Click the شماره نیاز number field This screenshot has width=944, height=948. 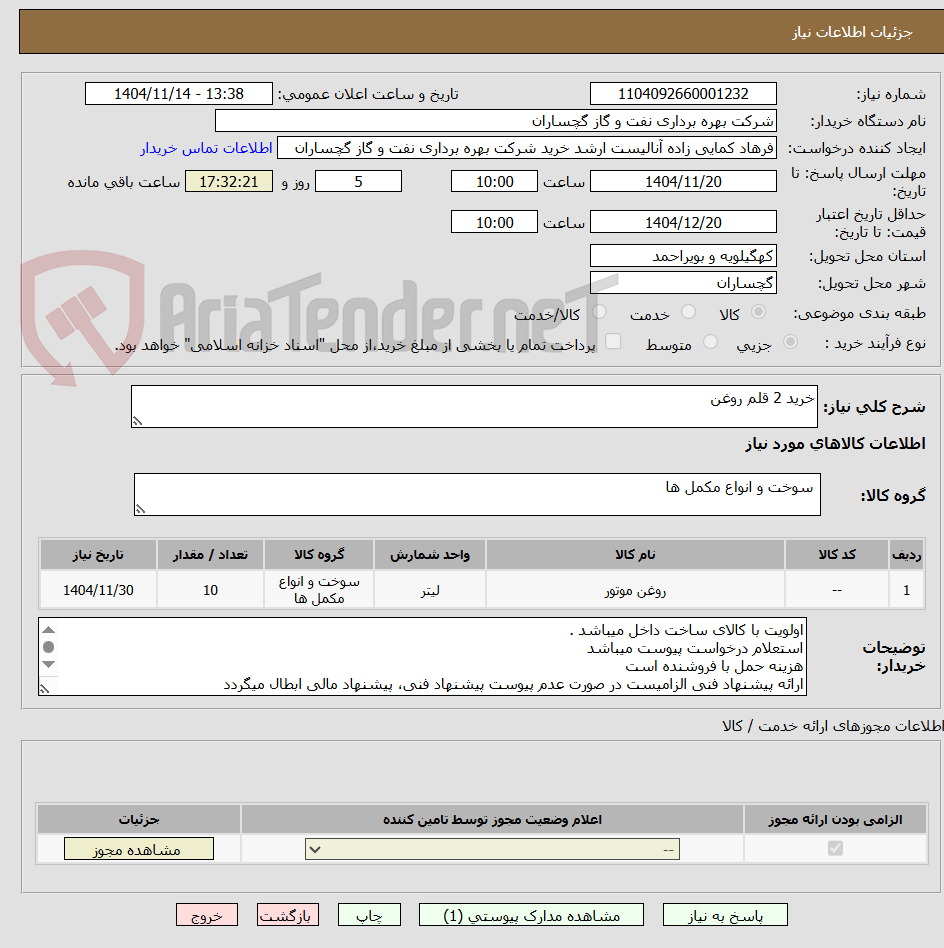click(683, 94)
